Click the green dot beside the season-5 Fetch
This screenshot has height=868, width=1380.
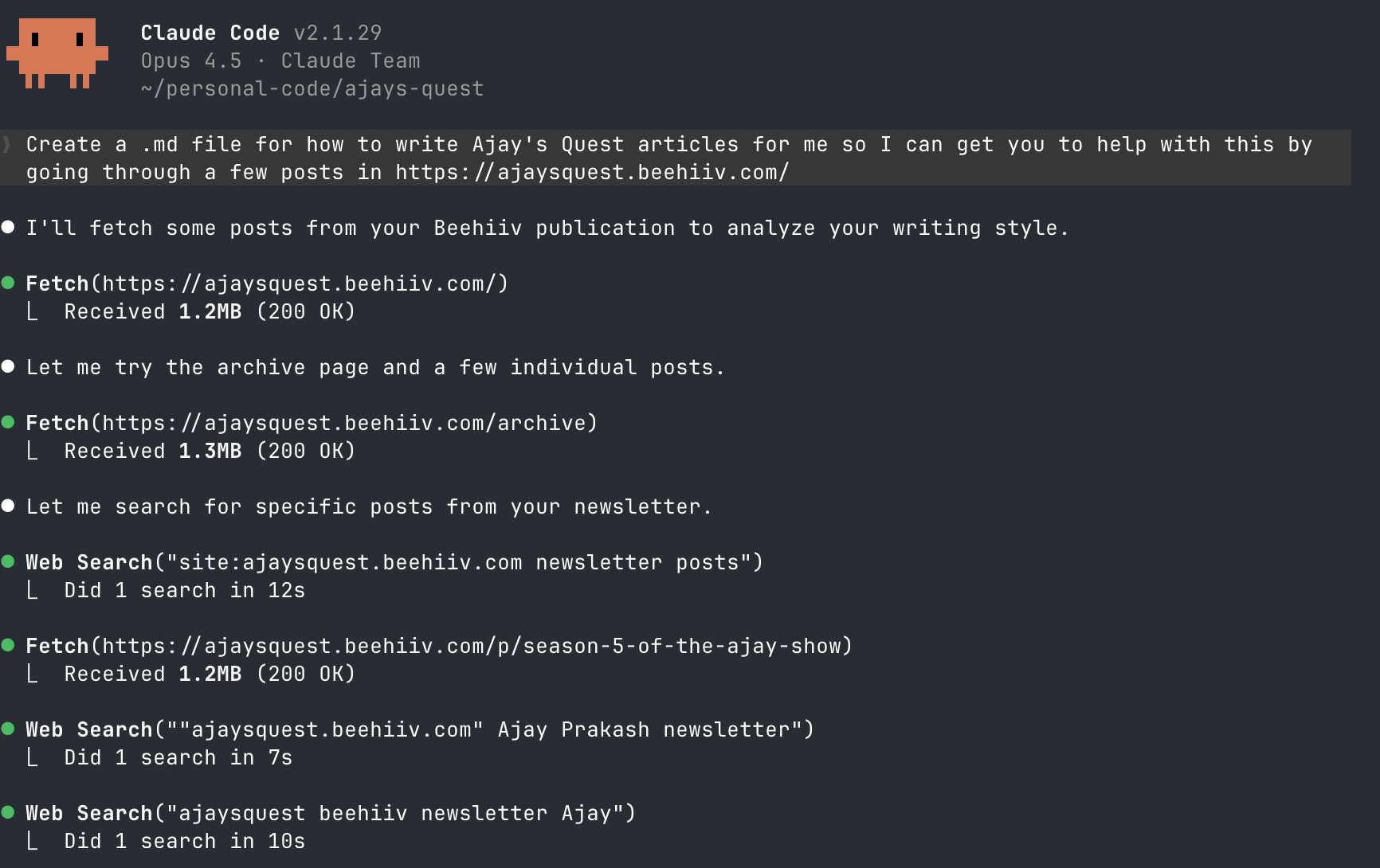point(8,646)
